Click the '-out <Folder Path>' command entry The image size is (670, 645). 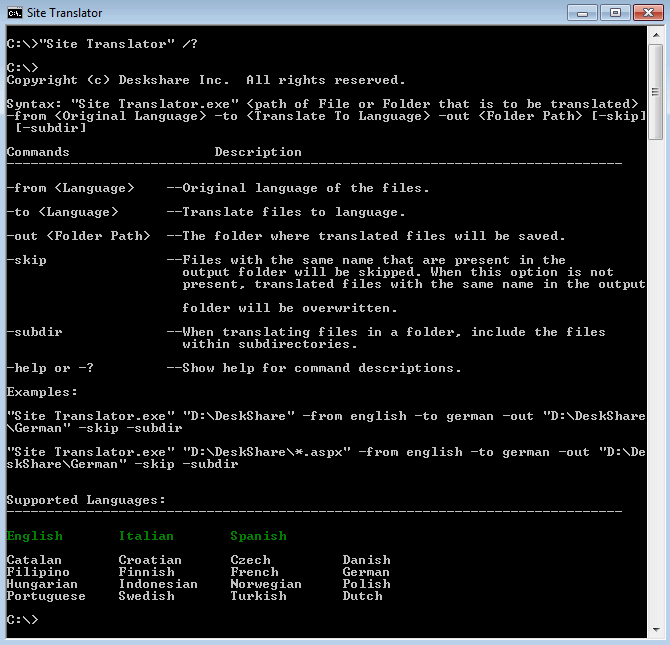pyautogui.click(x=79, y=236)
